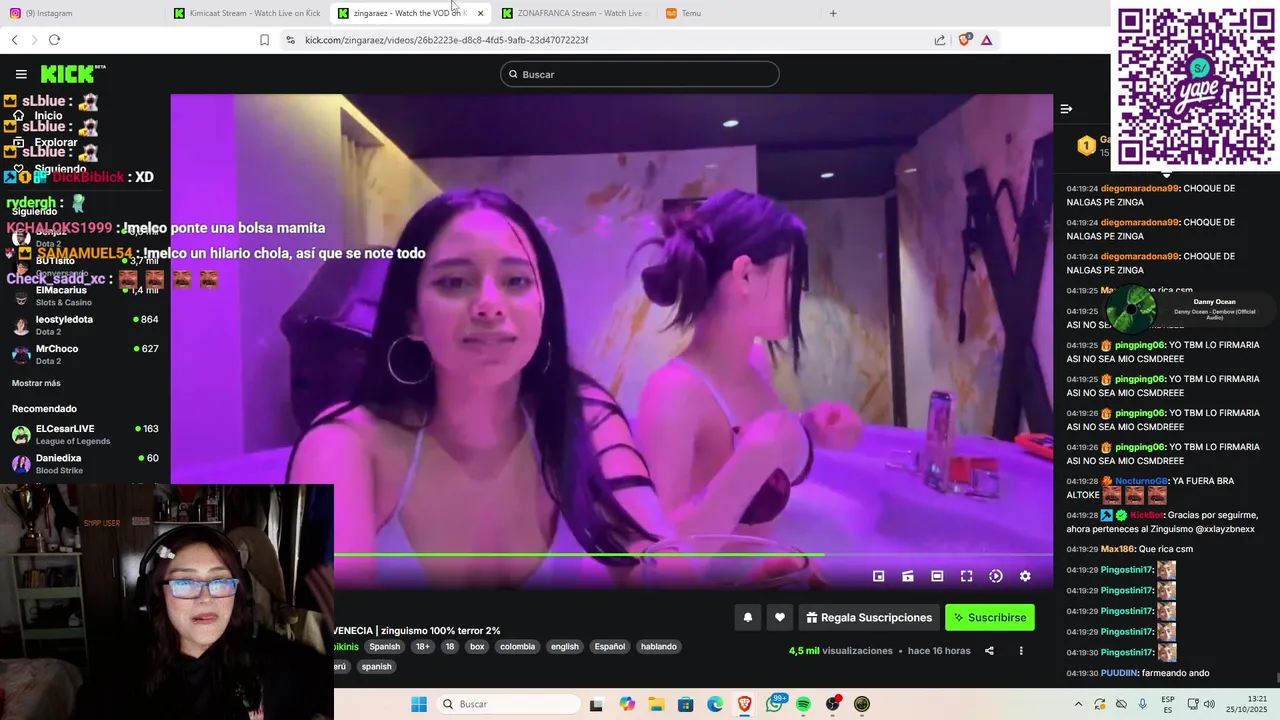This screenshot has width=1280, height=720.
Task: Enter fullscreen in video player
Action: coord(967,576)
